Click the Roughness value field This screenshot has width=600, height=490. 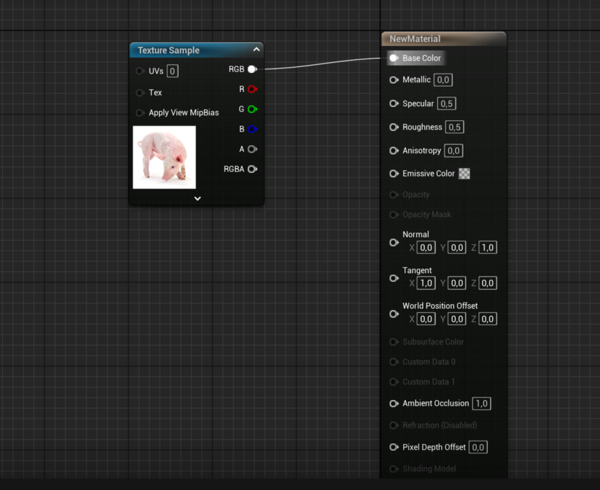click(455, 127)
